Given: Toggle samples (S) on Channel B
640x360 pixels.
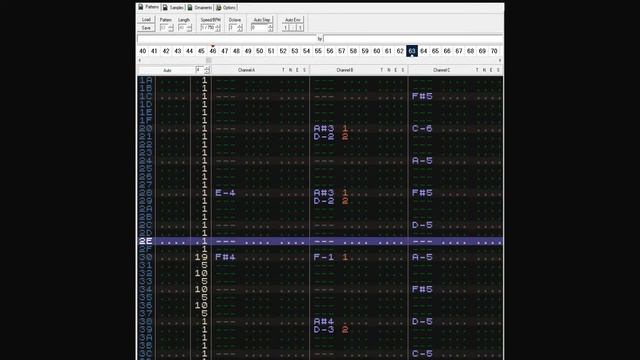Looking at the screenshot, I should (402, 70).
